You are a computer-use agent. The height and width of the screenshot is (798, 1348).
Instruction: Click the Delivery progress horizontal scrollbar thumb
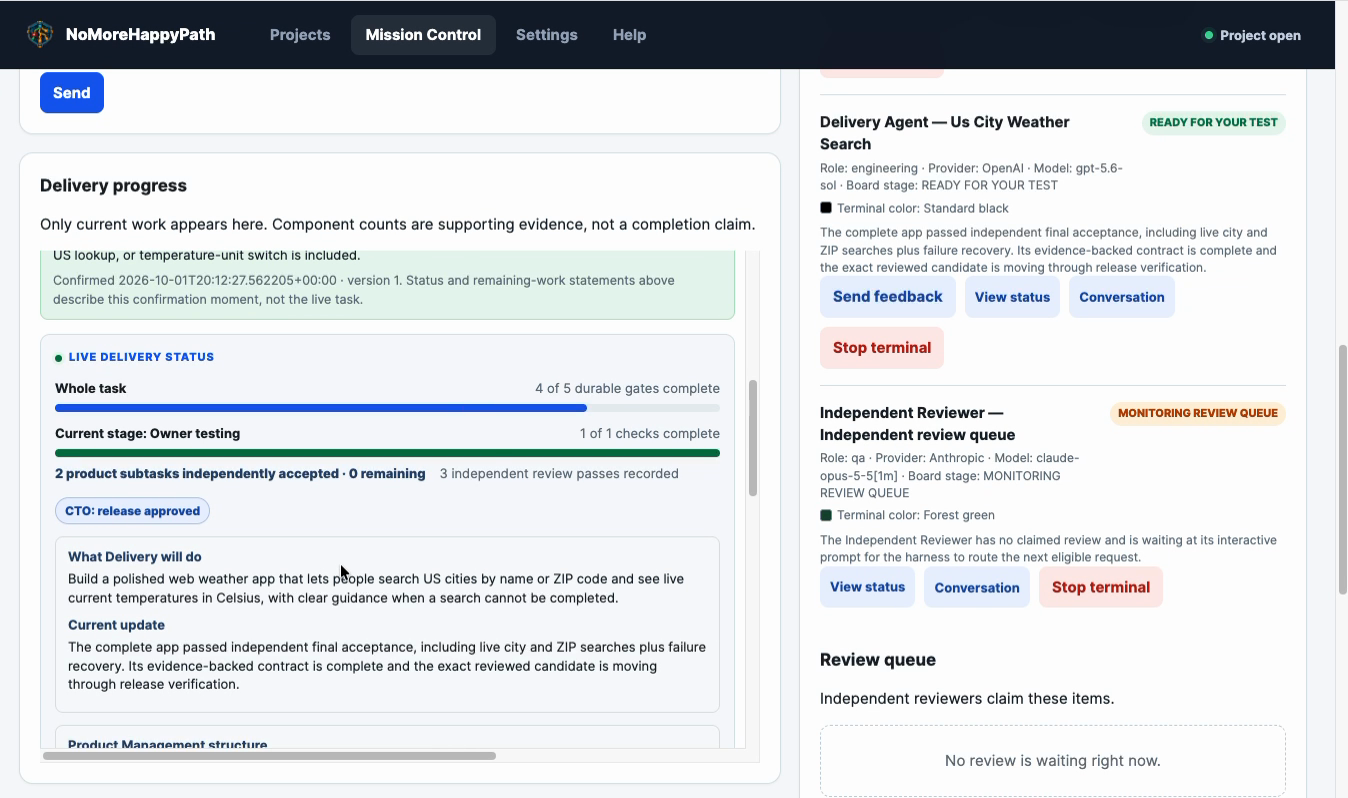269,756
